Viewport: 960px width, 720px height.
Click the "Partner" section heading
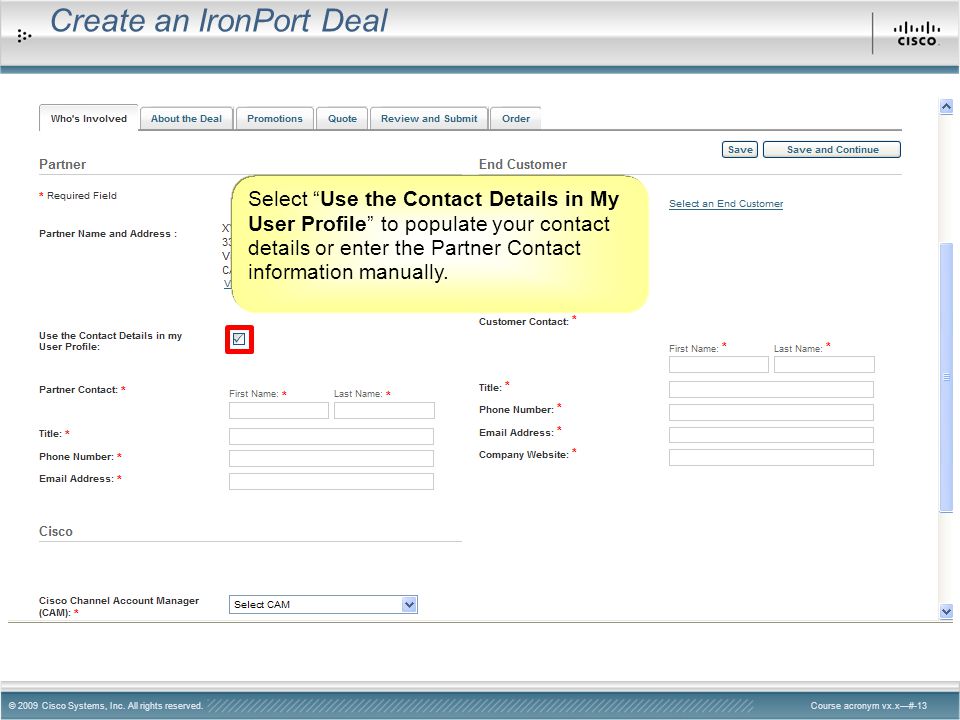(62, 164)
